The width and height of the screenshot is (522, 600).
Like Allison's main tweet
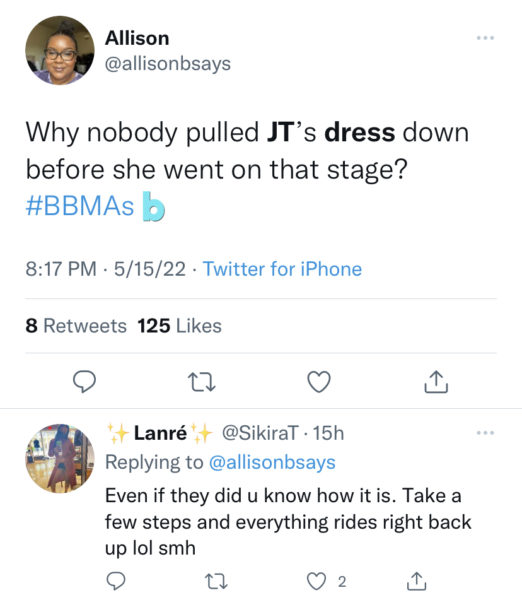click(x=319, y=382)
